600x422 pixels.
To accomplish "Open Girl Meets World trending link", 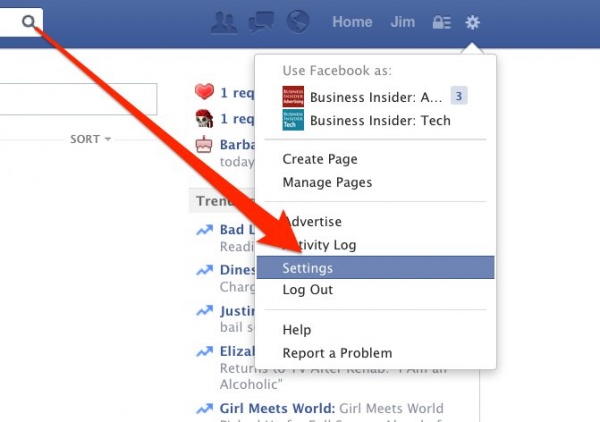I will click(x=277, y=408).
